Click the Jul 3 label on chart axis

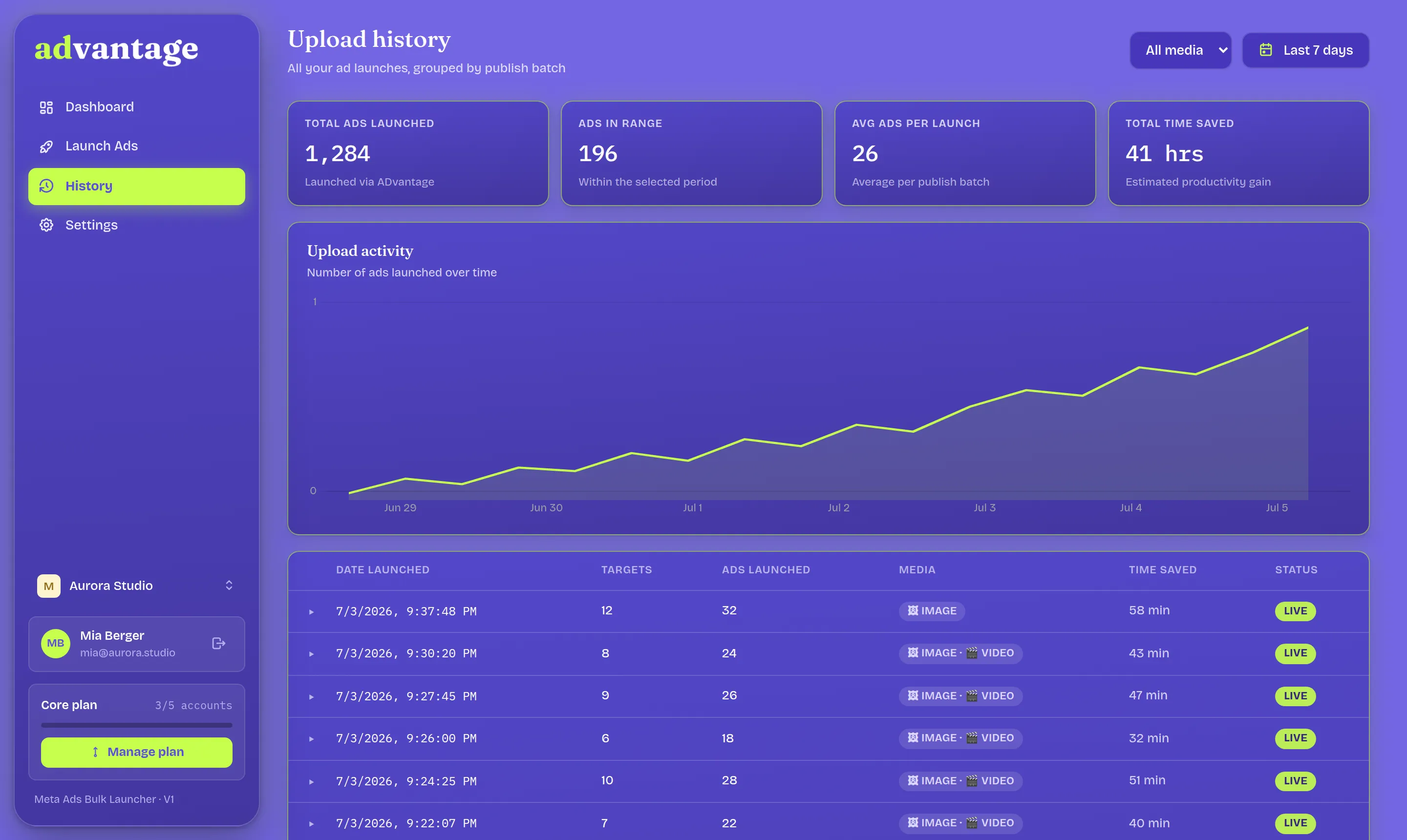984,508
